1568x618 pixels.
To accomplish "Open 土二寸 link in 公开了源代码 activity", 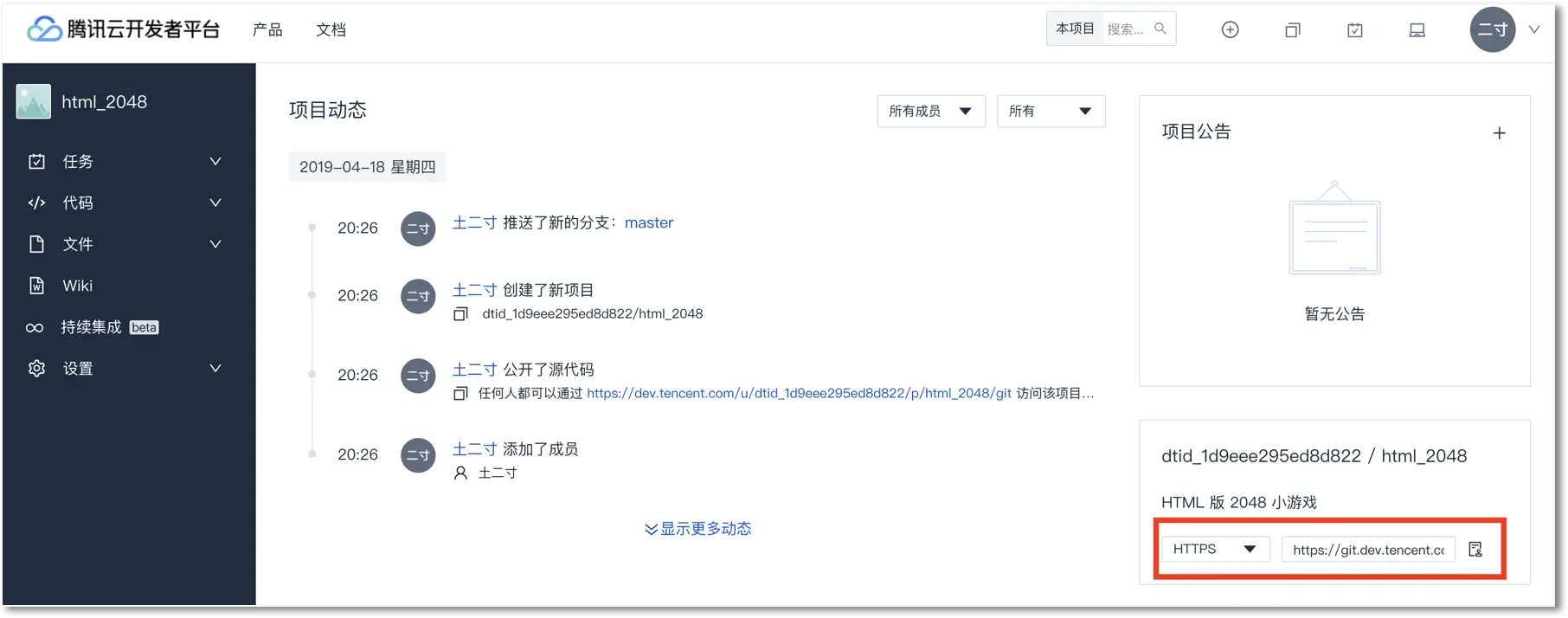I will click(x=475, y=370).
